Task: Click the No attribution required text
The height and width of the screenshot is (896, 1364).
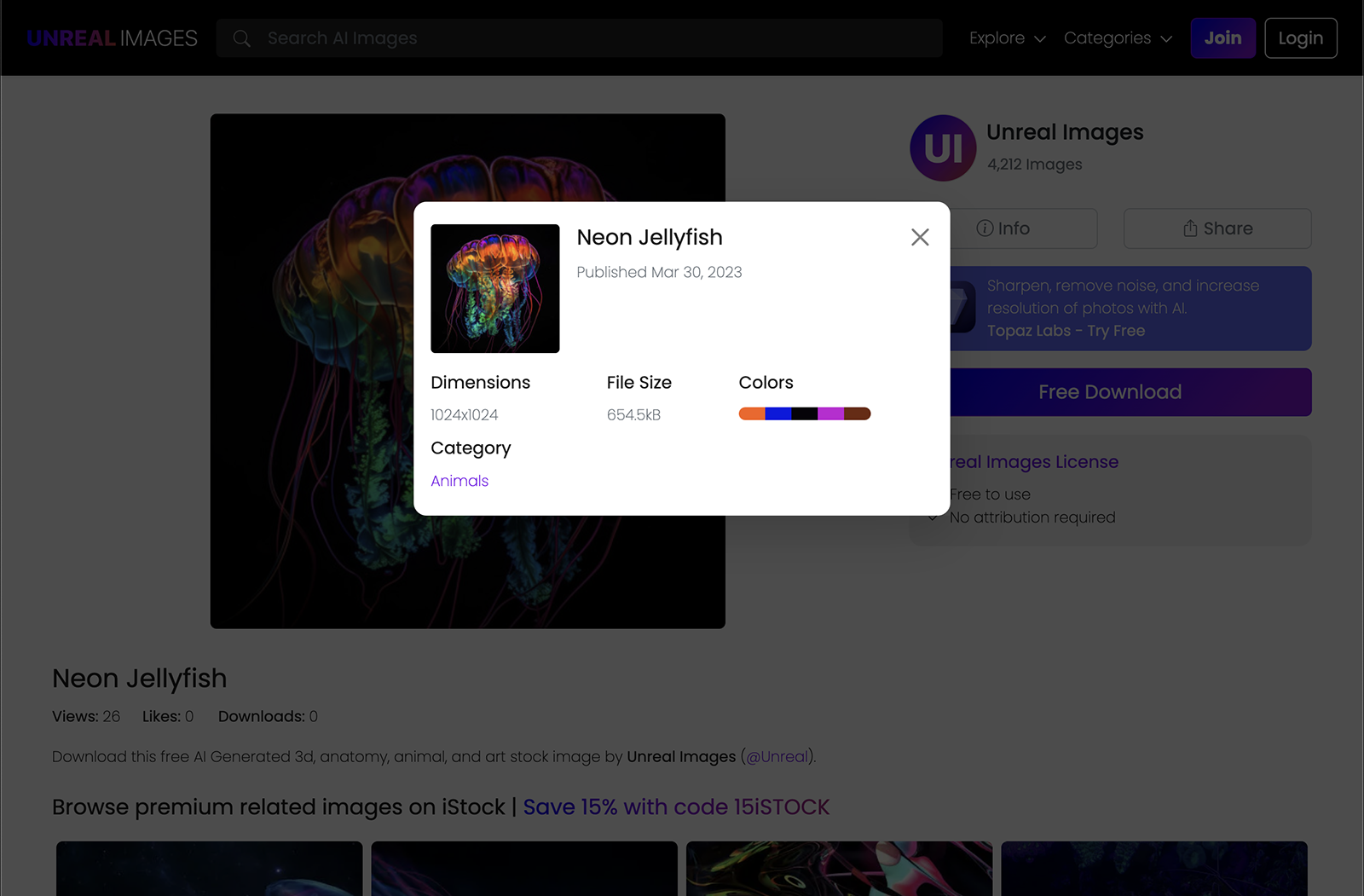Action: [1032, 517]
